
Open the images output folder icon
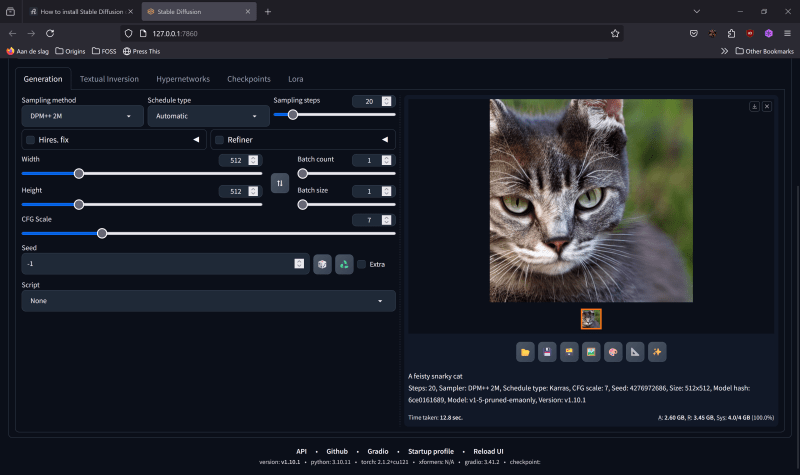click(525, 352)
